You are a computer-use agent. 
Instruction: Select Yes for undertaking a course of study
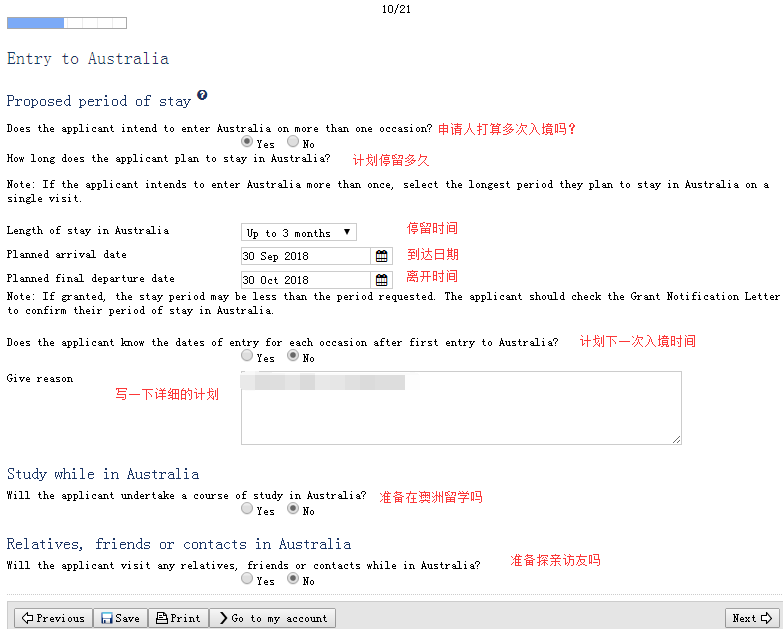pos(247,509)
